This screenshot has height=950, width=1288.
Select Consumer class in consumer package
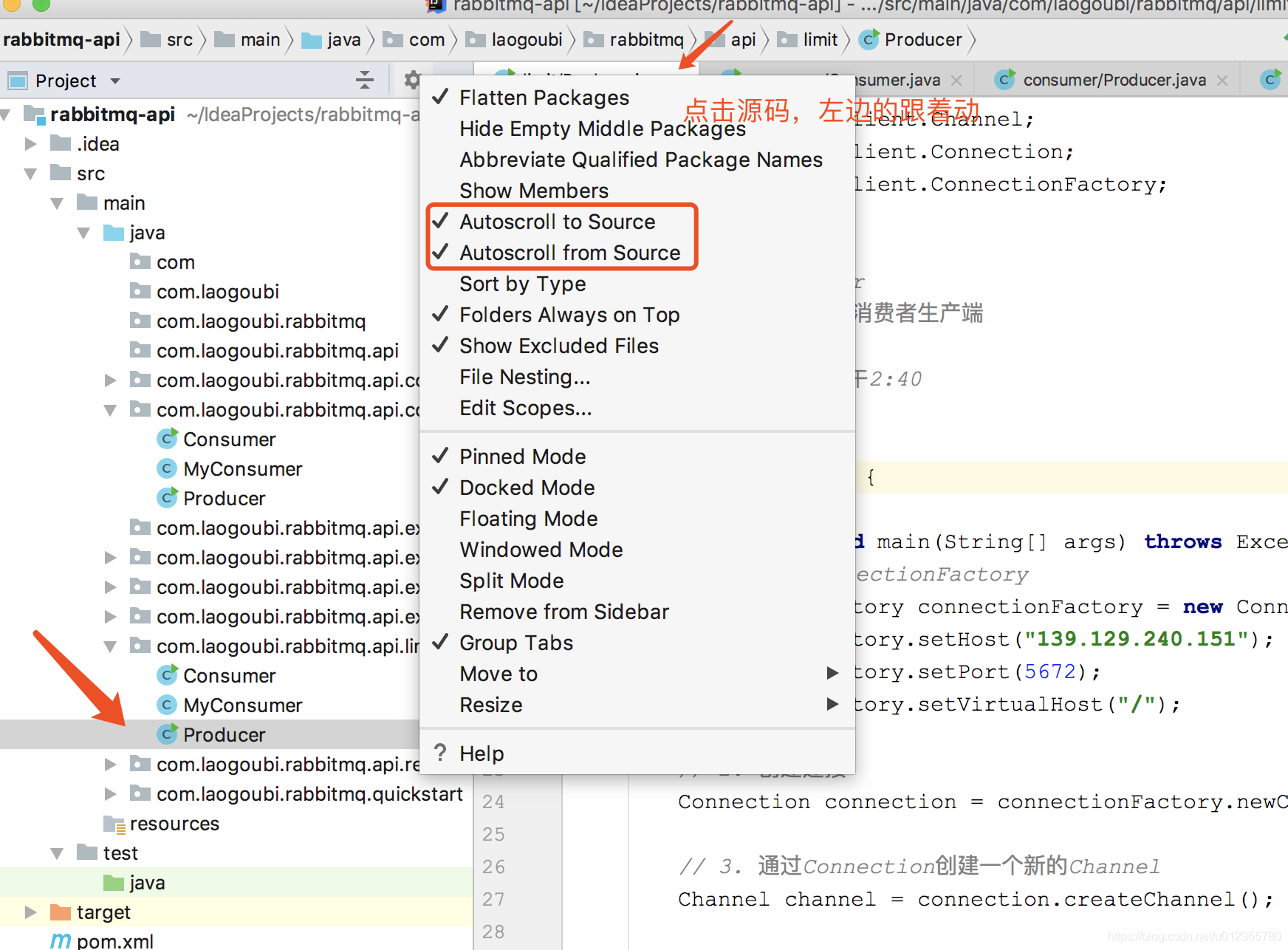(x=229, y=439)
